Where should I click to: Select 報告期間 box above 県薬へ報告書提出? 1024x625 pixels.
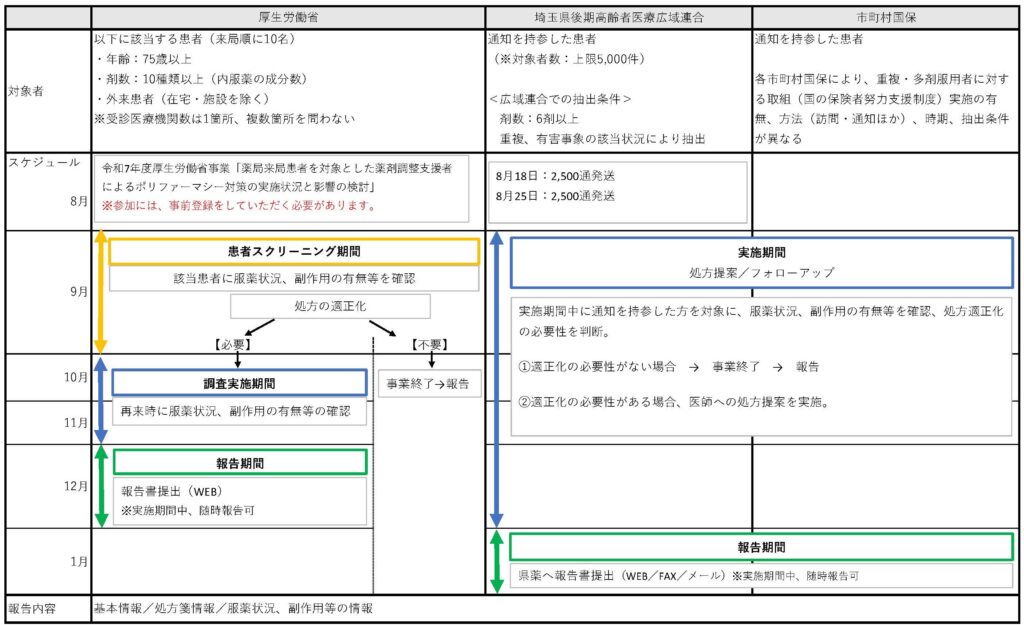pos(761,547)
